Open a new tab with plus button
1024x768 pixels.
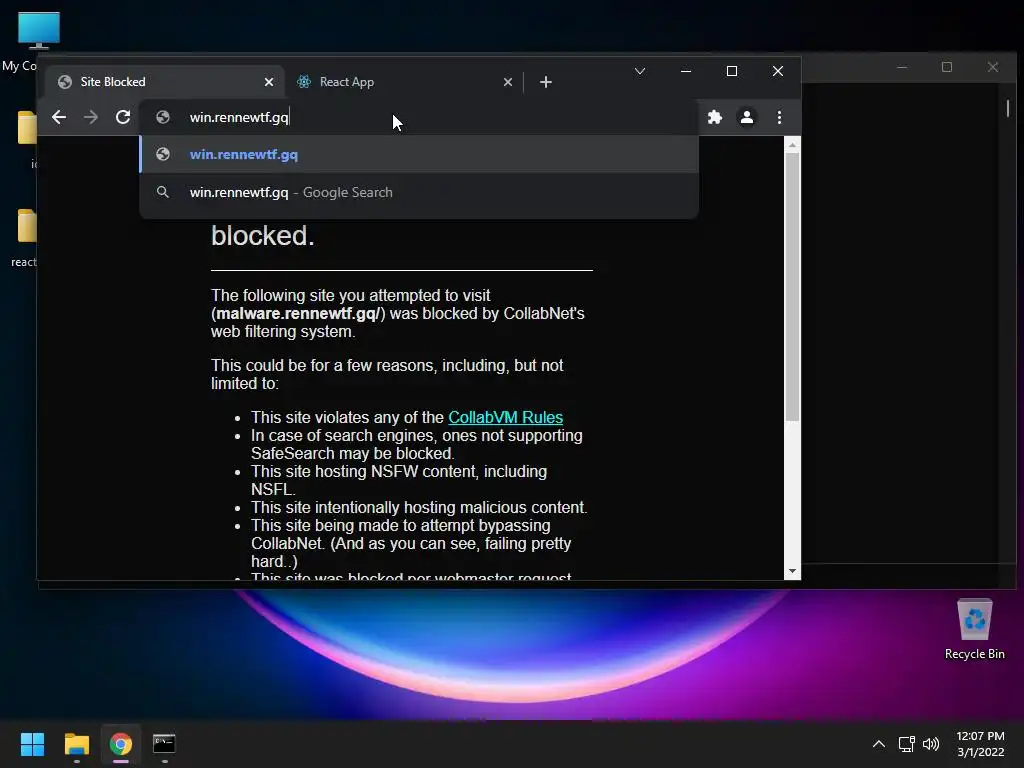tap(546, 82)
